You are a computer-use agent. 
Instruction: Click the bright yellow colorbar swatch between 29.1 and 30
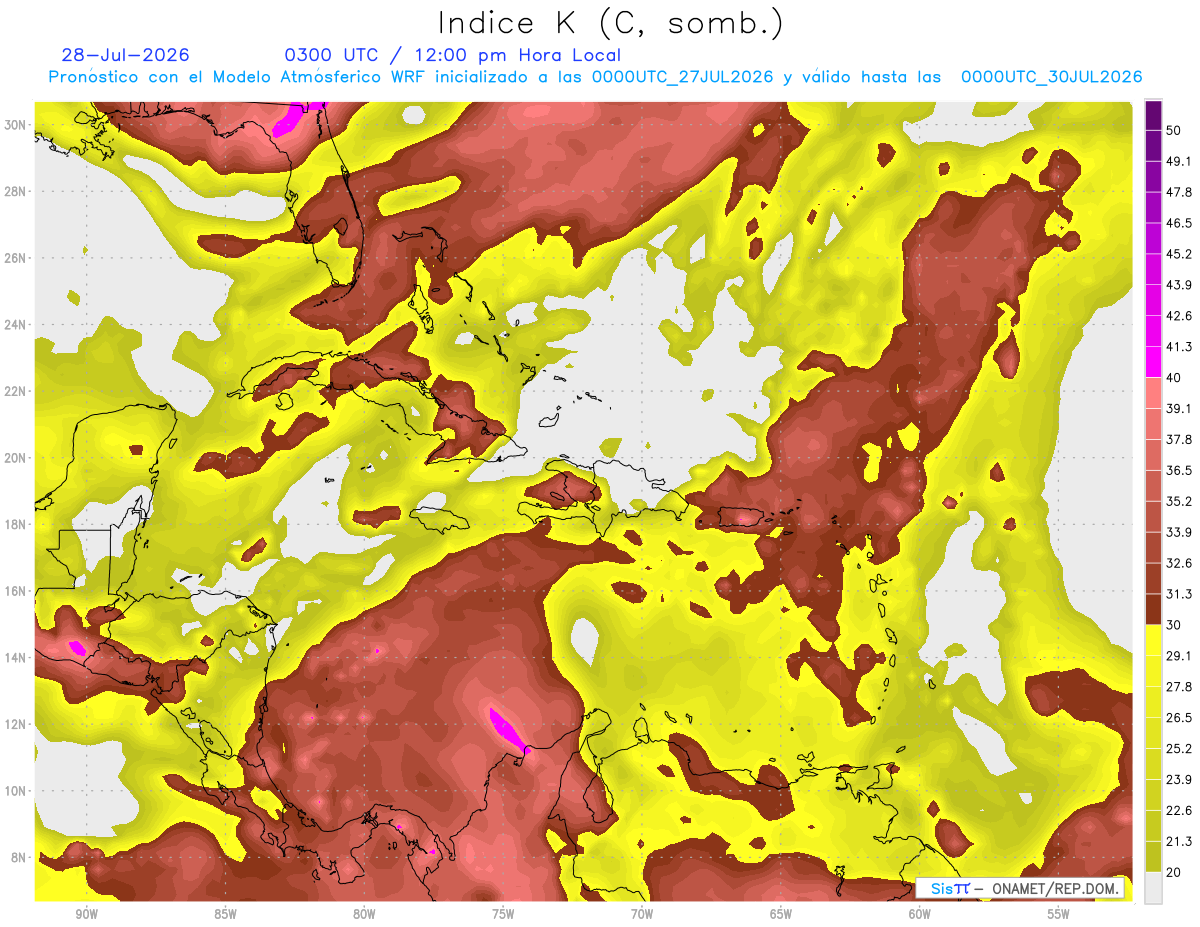(1153, 640)
